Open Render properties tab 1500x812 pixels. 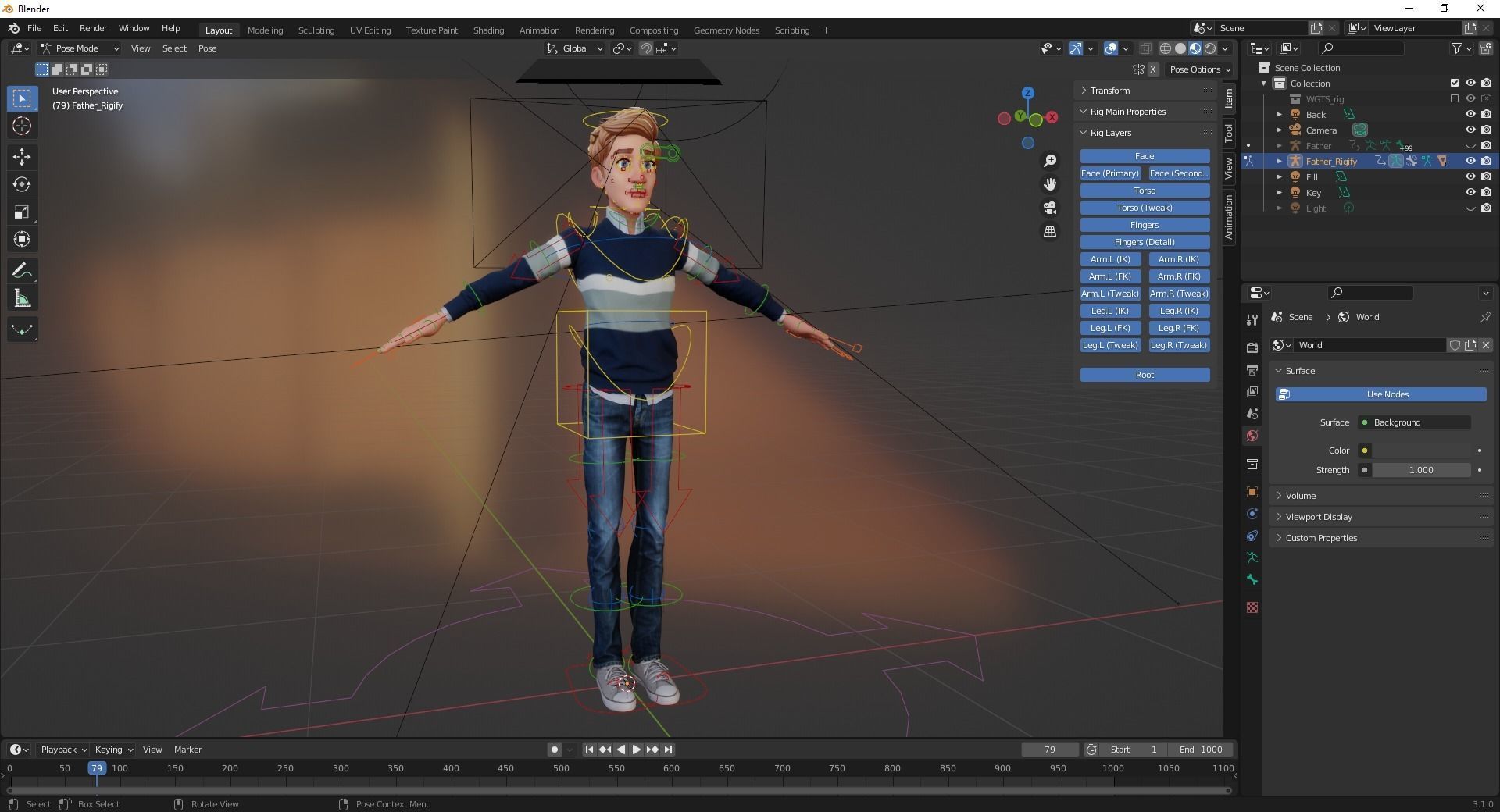(1252, 347)
